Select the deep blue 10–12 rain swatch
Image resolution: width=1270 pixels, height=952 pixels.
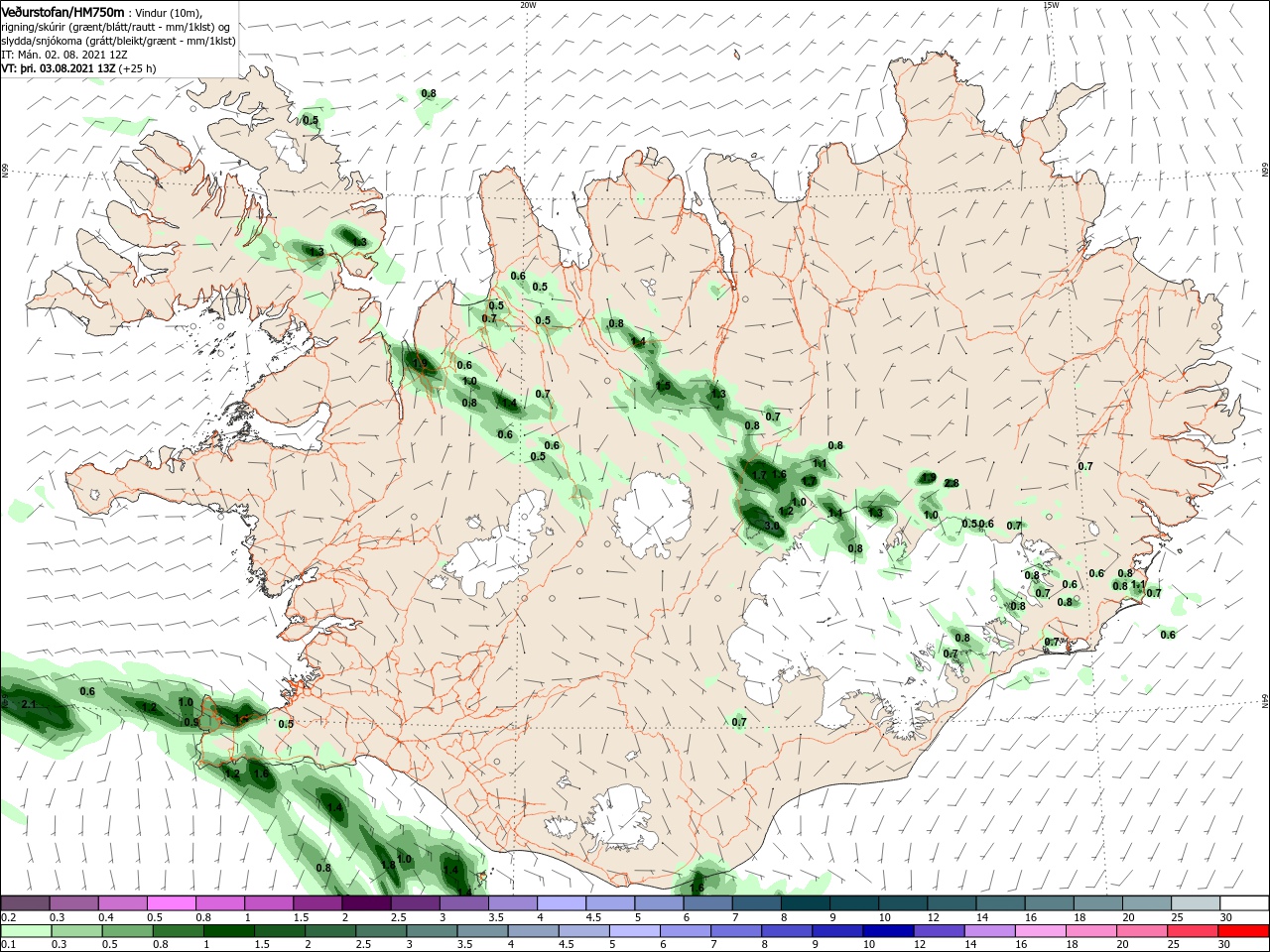click(889, 931)
